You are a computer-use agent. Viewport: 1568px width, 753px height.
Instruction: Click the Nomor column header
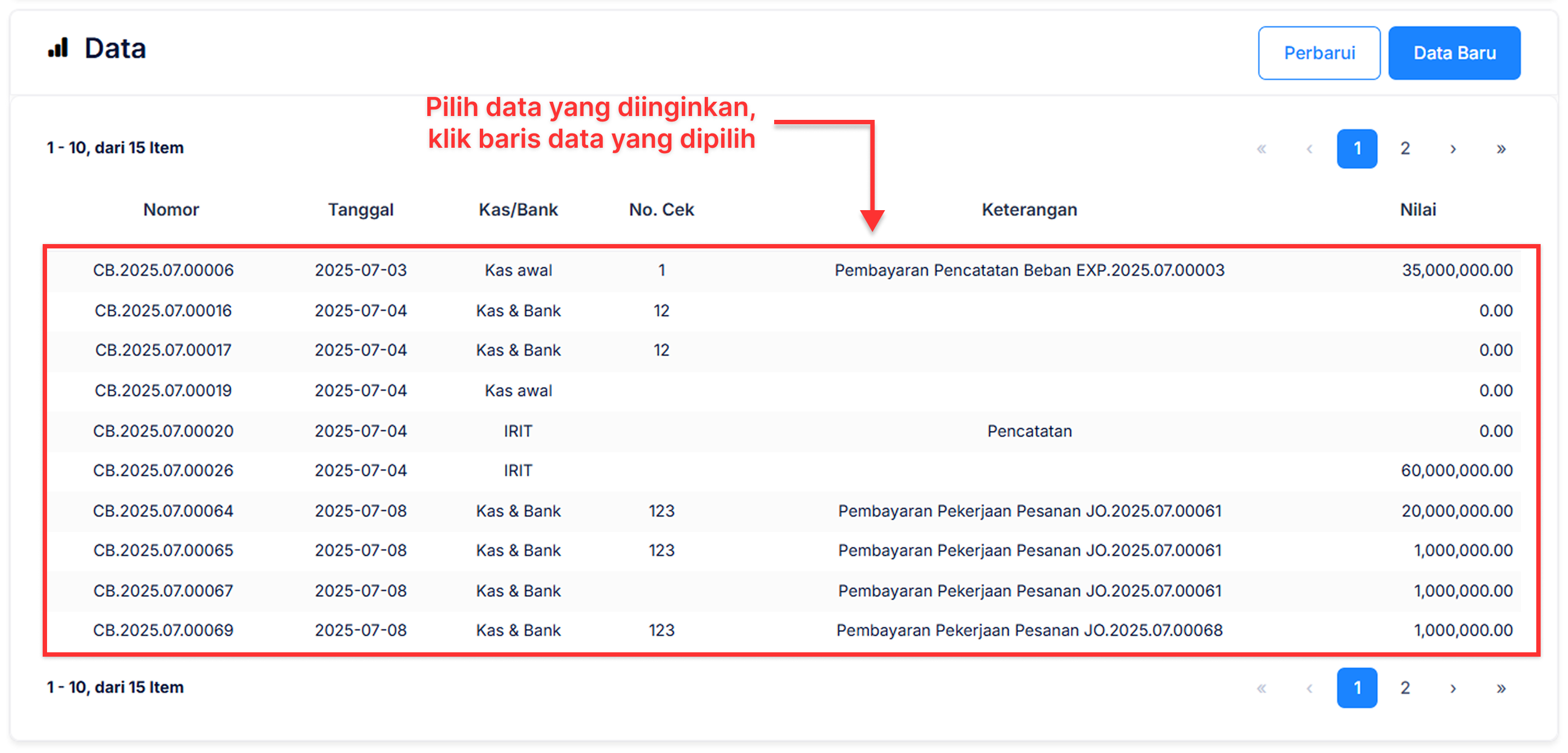(171, 210)
